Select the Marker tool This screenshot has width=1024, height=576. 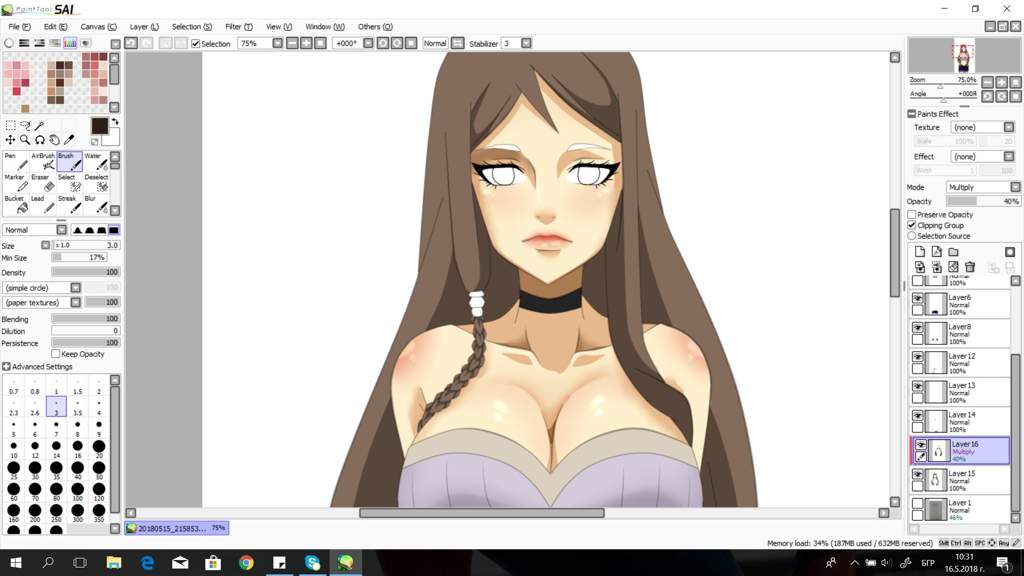click(x=16, y=182)
